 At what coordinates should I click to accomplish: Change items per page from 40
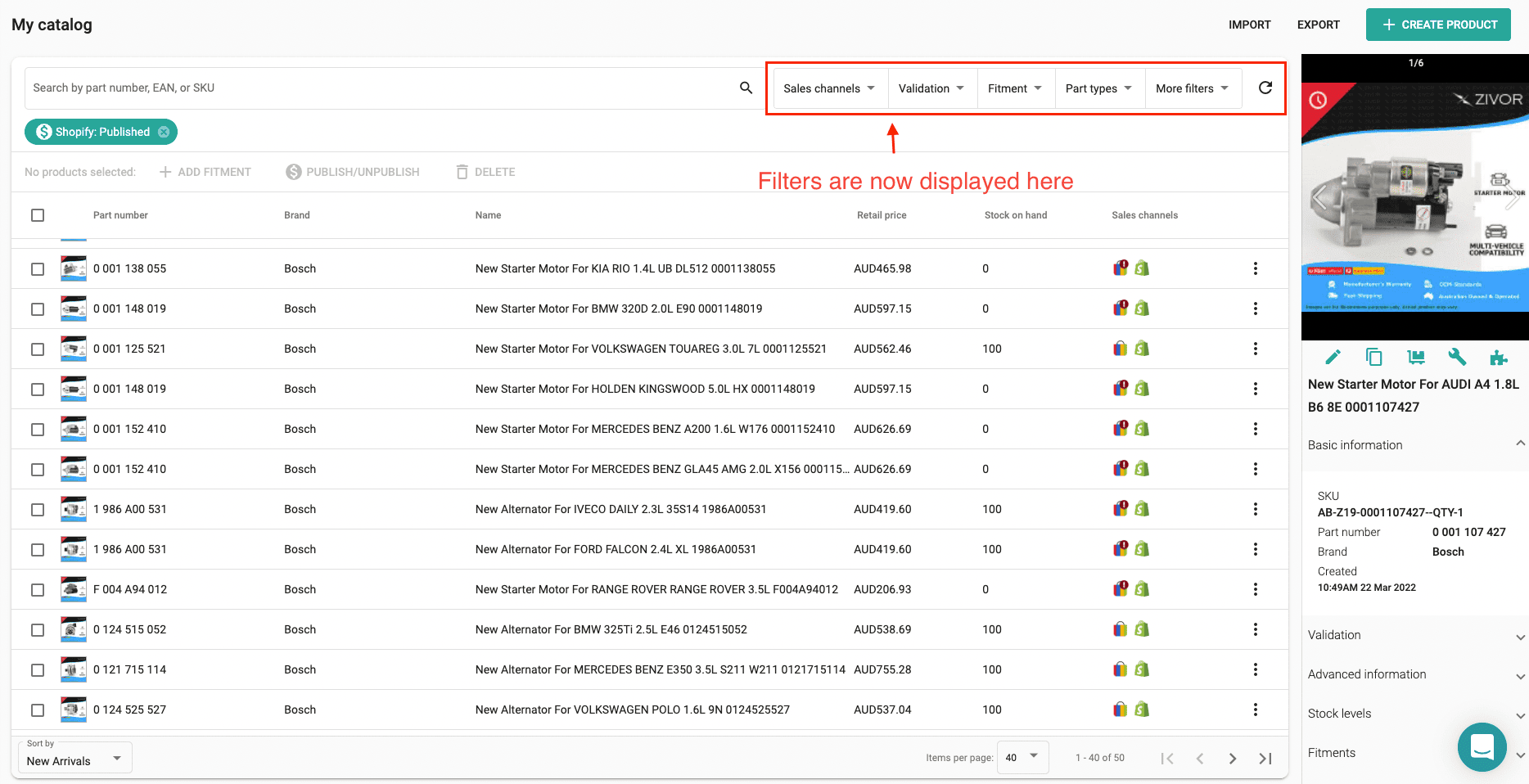[x=1022, y=757]
